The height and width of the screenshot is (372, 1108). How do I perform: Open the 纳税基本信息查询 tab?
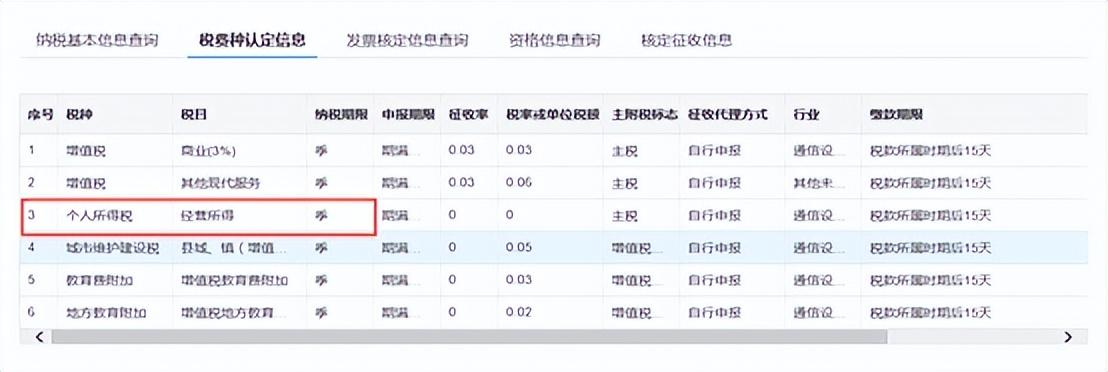coord(97,40)
